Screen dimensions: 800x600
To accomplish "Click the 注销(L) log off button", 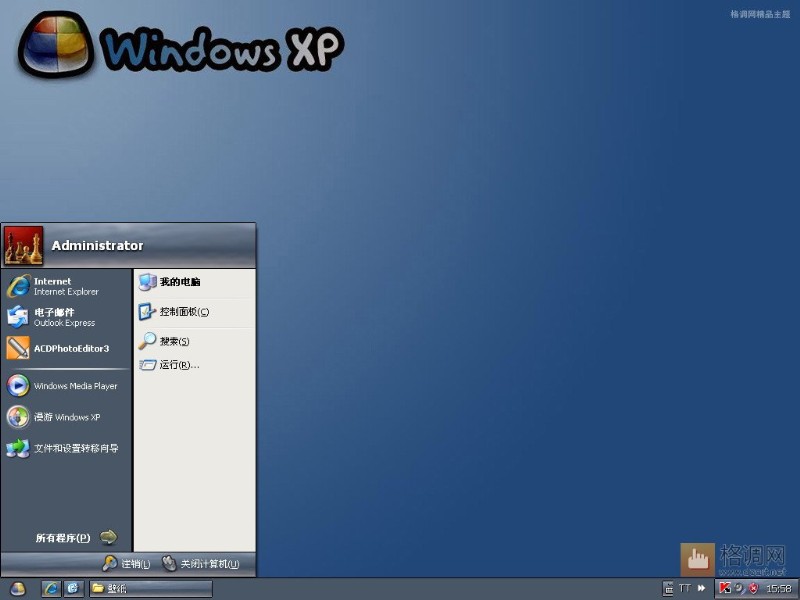I will point(126,563).
